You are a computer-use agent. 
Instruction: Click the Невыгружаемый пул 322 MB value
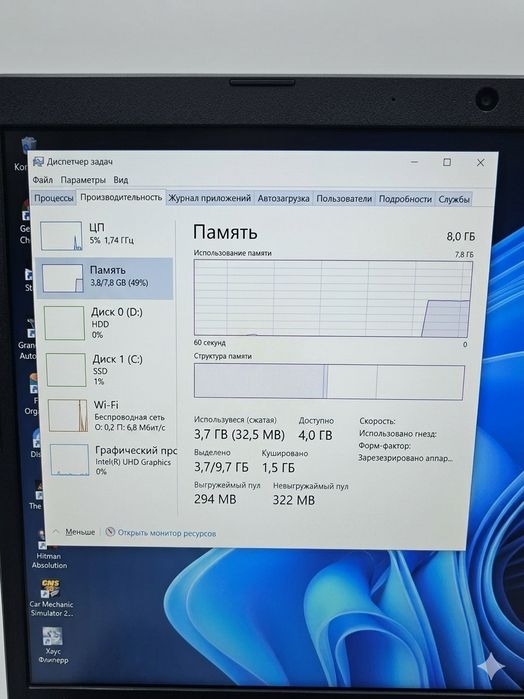[293, 500]
